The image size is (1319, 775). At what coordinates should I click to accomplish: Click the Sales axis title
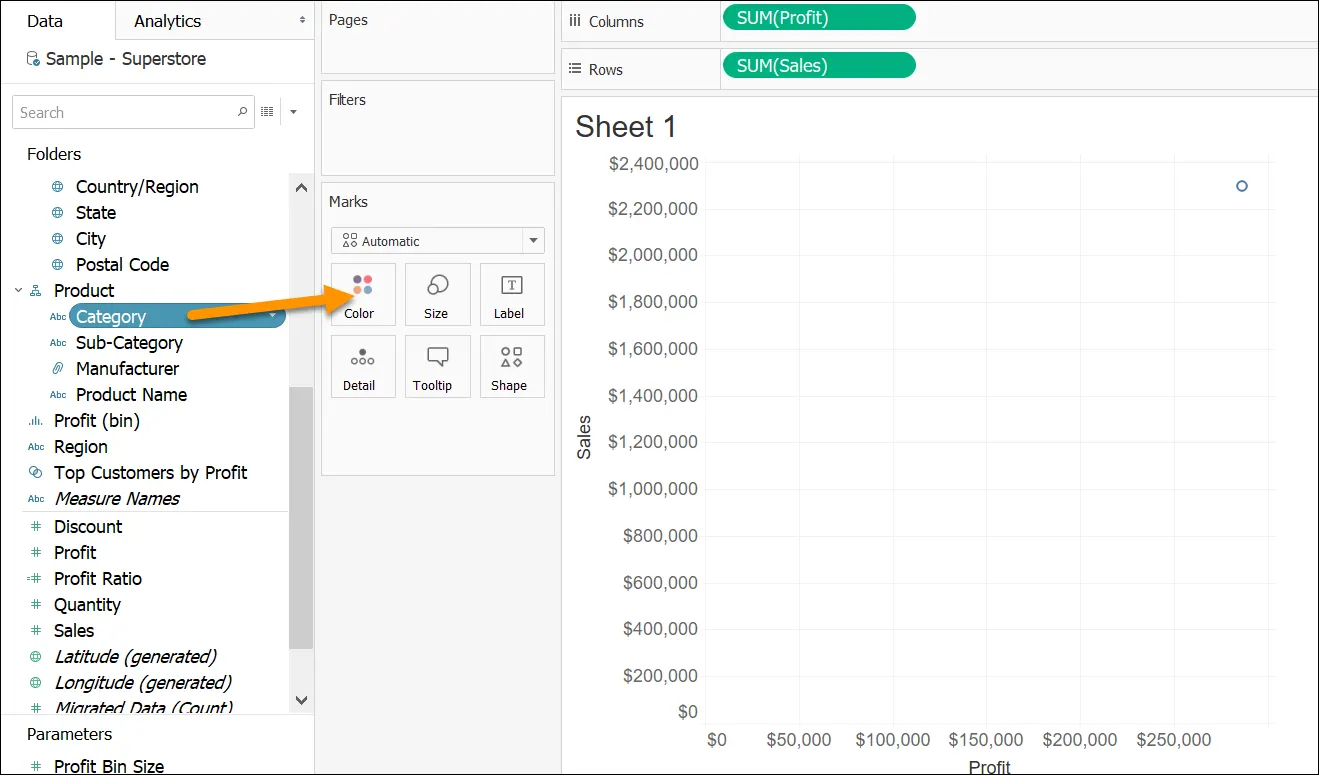(x=584, y=437)
